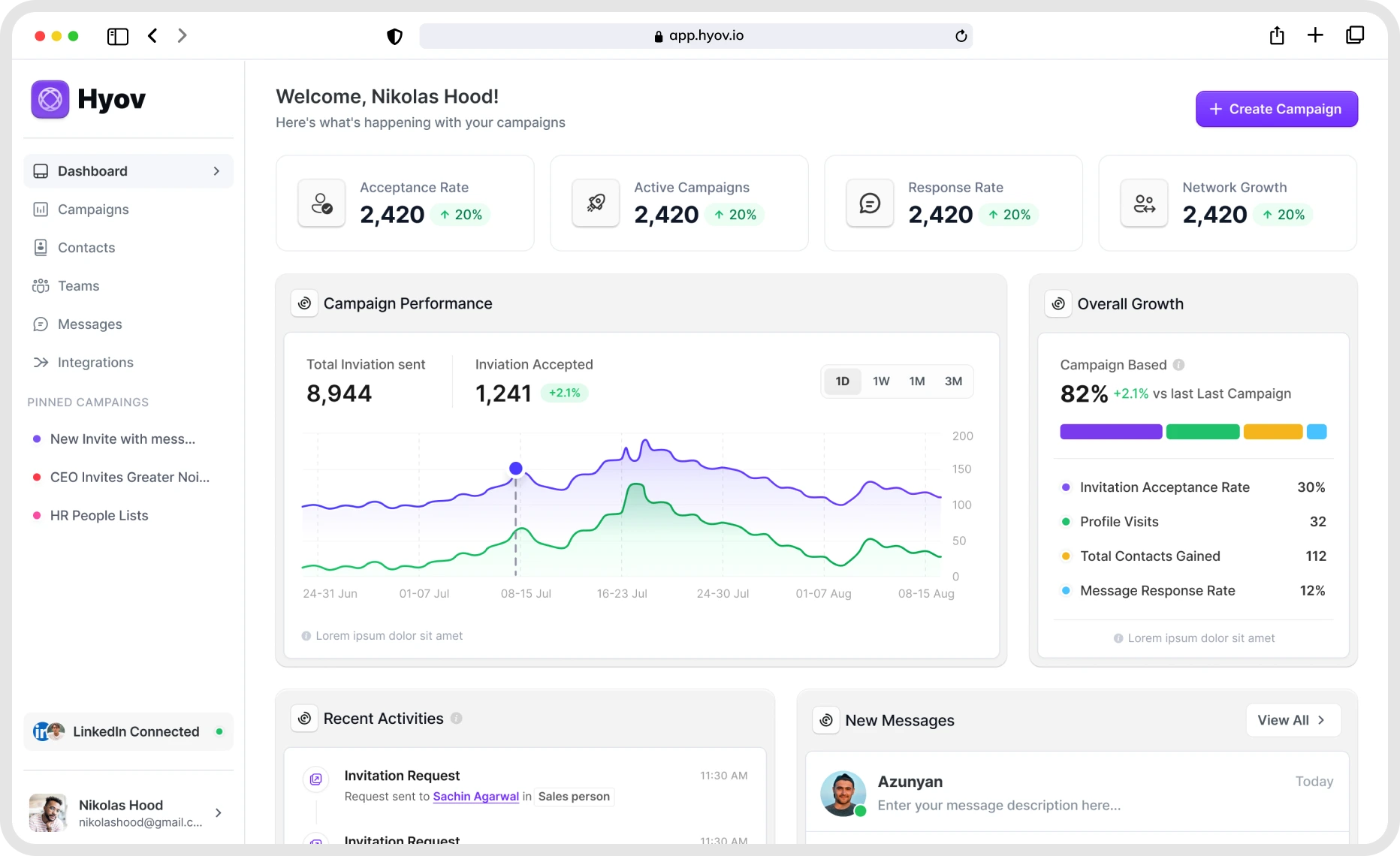Image resolution: width=1400 pixels, height=856 pixels.
Task: Reload the page with refresh icon
Action: [x=961, y=36]
